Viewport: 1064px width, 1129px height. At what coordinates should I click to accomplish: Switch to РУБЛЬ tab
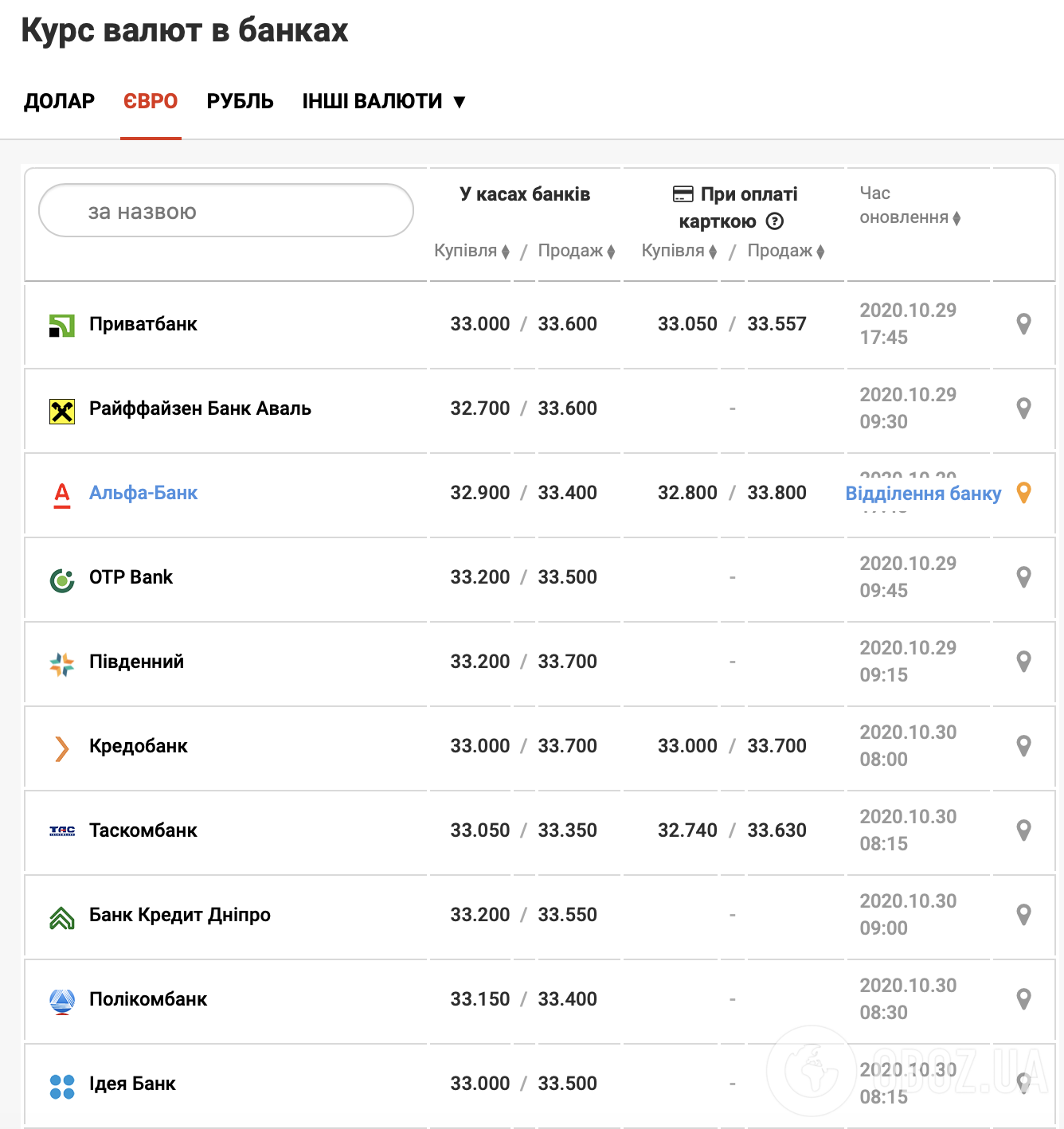[x=240, y=101]
